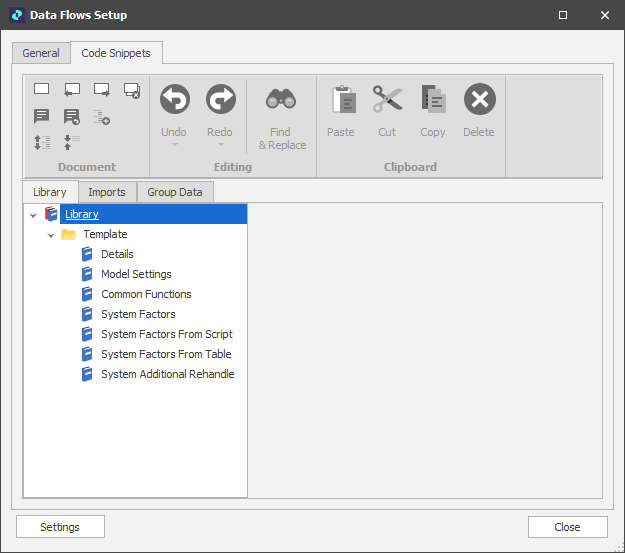The height and width of the screenshot is (553, 625).
Task: Click the Cut scissors icon
Action: click(387, 100)
